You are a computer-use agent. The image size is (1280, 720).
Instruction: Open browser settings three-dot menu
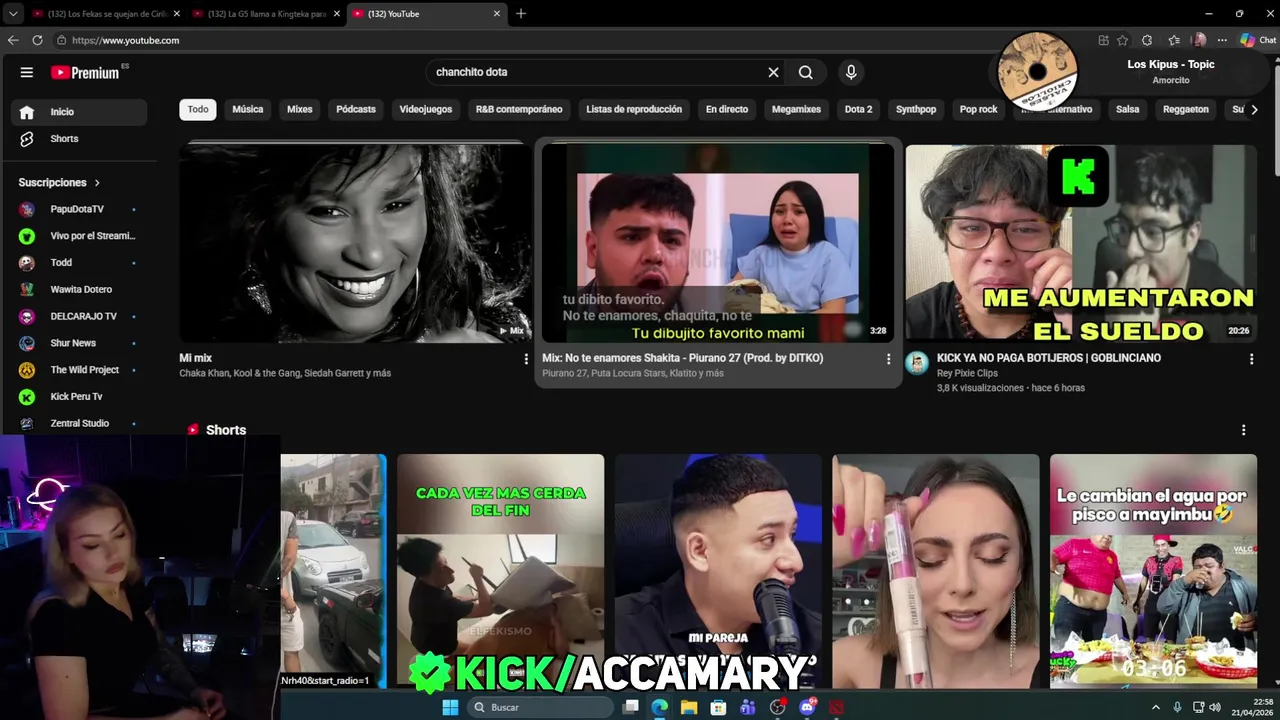pyautogui.click(x=1222, y=40)
